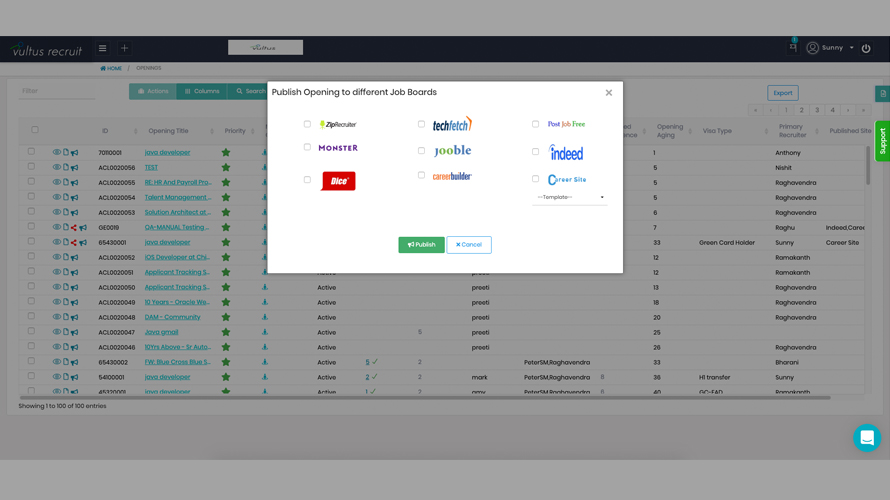The width and height of the screenshot is (890, 500).
Task: Click the plus icon in header
Action: (x=124, y=48)
